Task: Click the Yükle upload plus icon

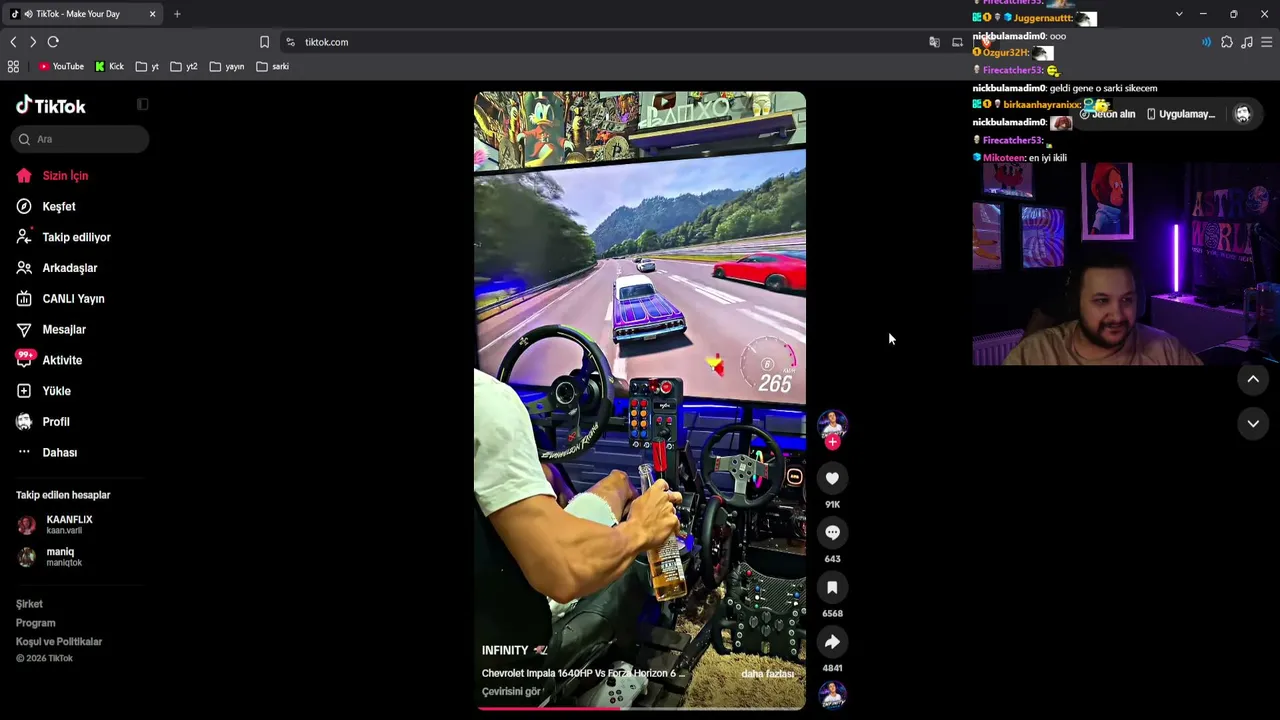Action: pyautogui.click(x=24, y=391)
